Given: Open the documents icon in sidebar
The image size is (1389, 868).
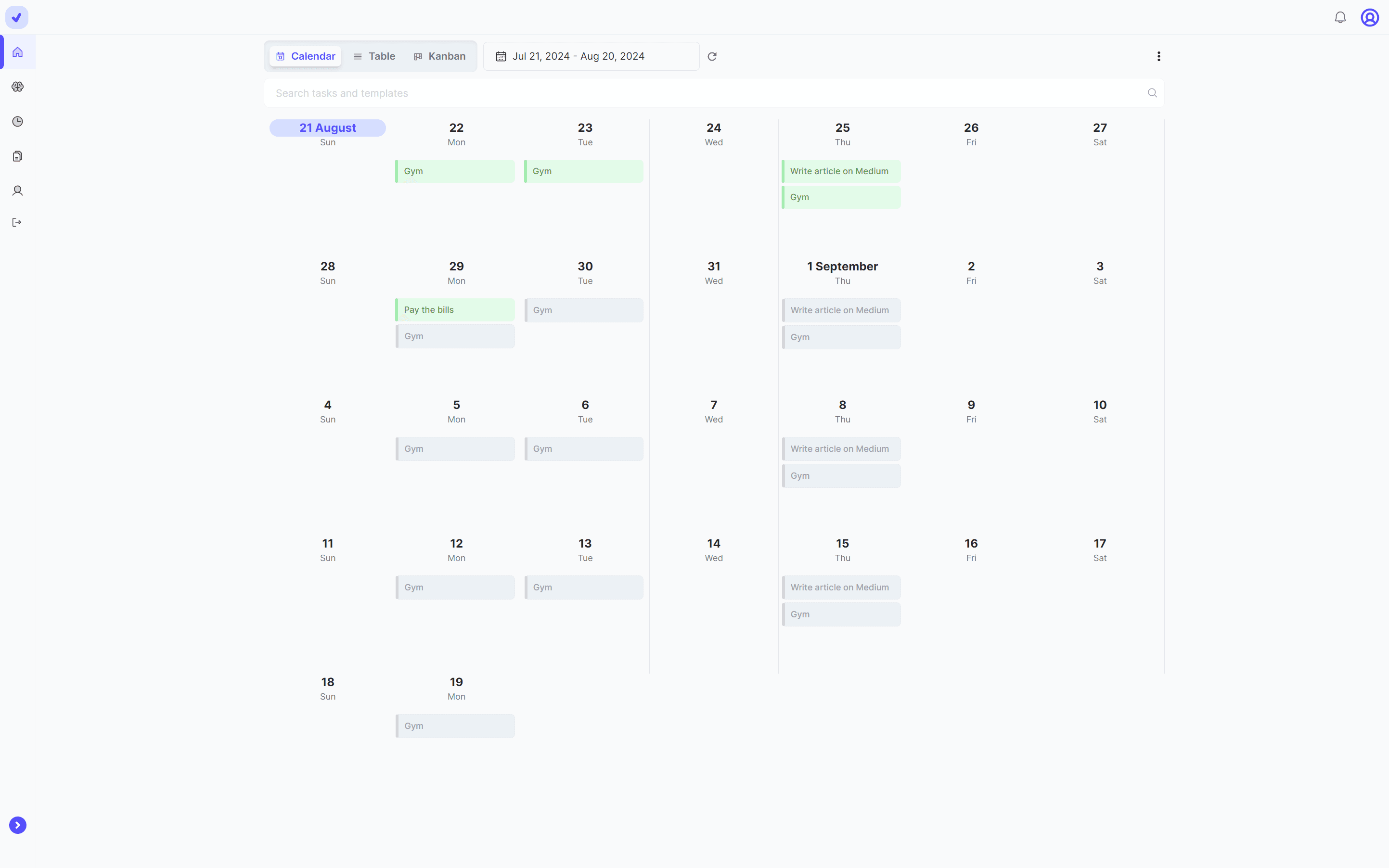Looking at the screenshot, I should pos(18,156).
